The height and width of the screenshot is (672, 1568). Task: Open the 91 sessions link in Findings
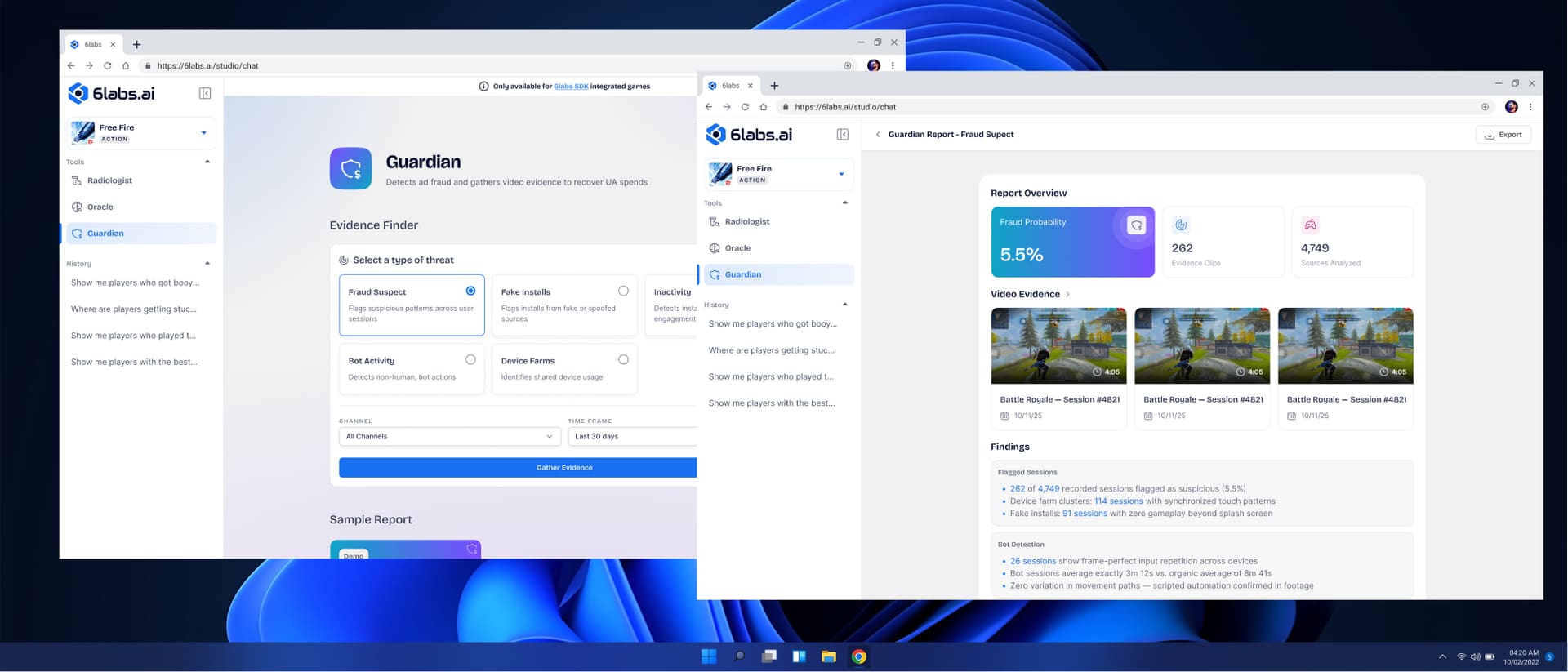[x=1085, y=514]
